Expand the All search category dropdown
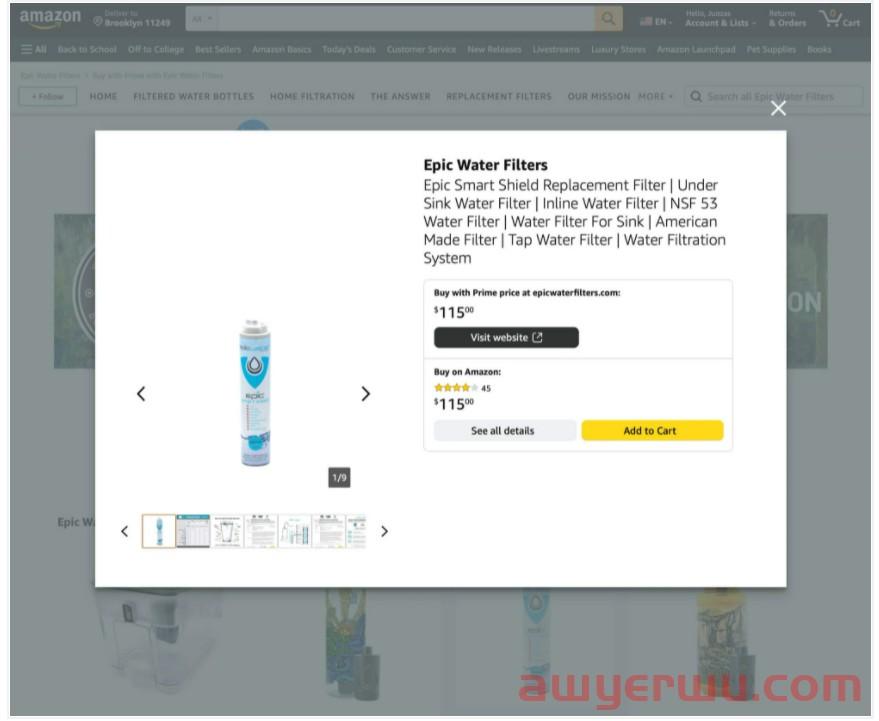Viewport: 879px width, 721px height. click(202, 19)
